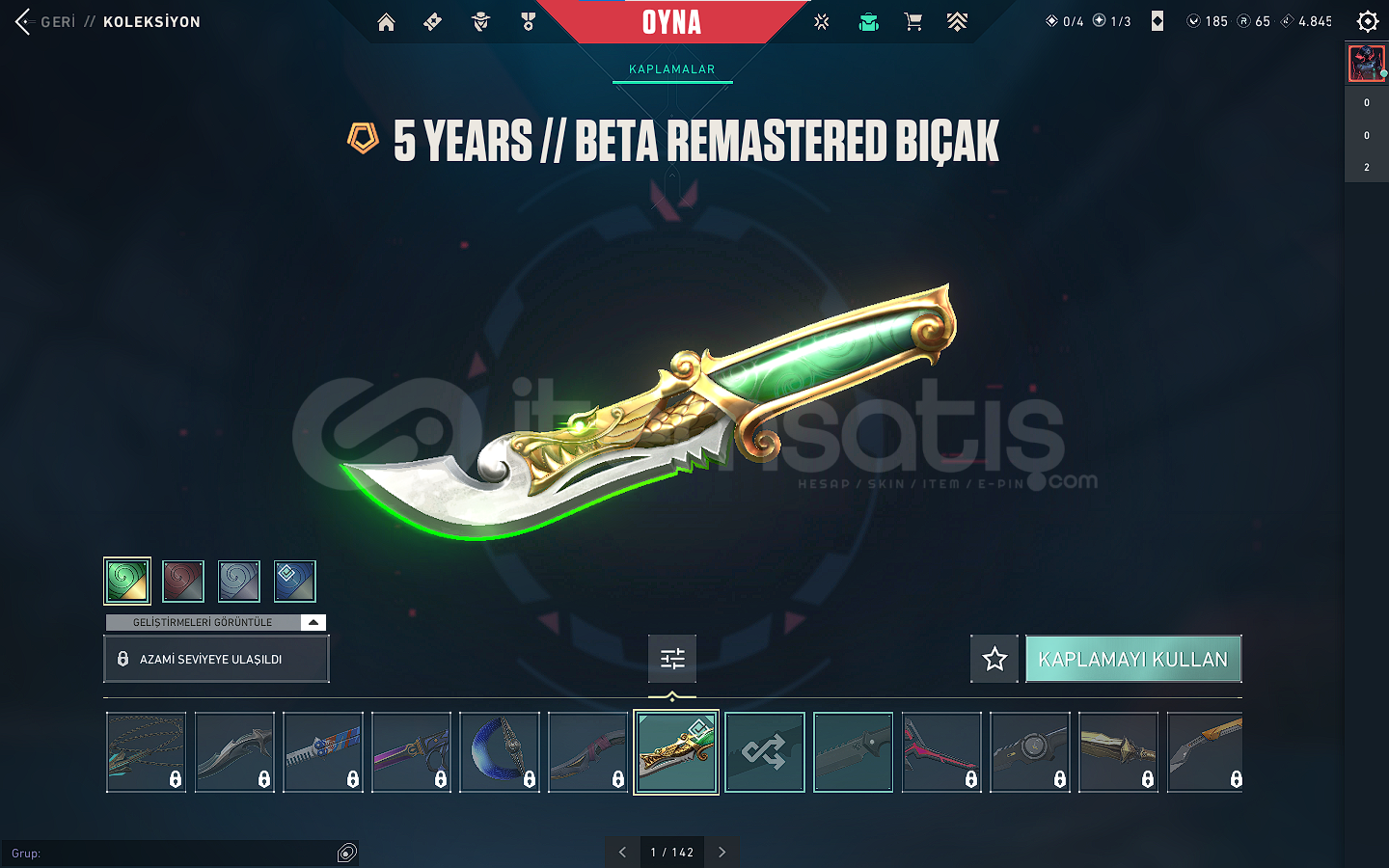Select the Kaplamalar tab
The height and width of the screenshot is (868, 1389).
click(x=672, y=69)
